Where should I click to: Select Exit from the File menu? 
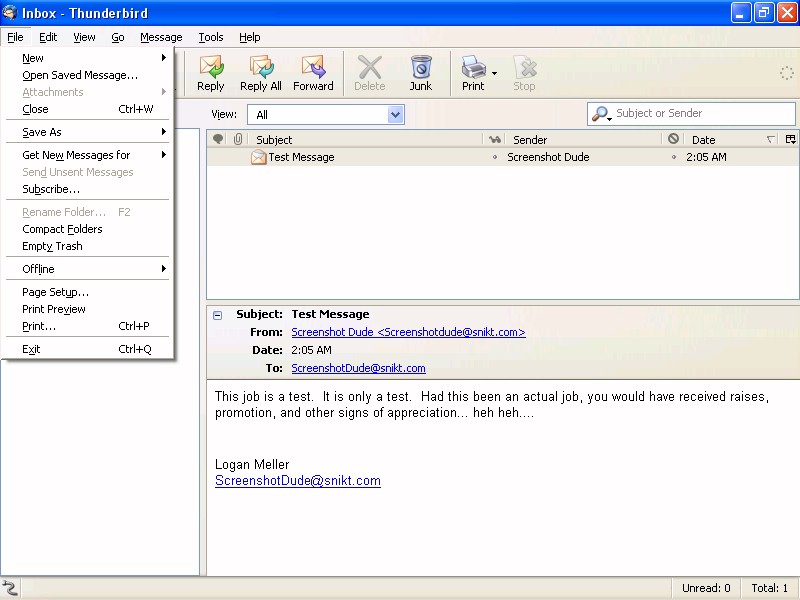tap(87, 349)
